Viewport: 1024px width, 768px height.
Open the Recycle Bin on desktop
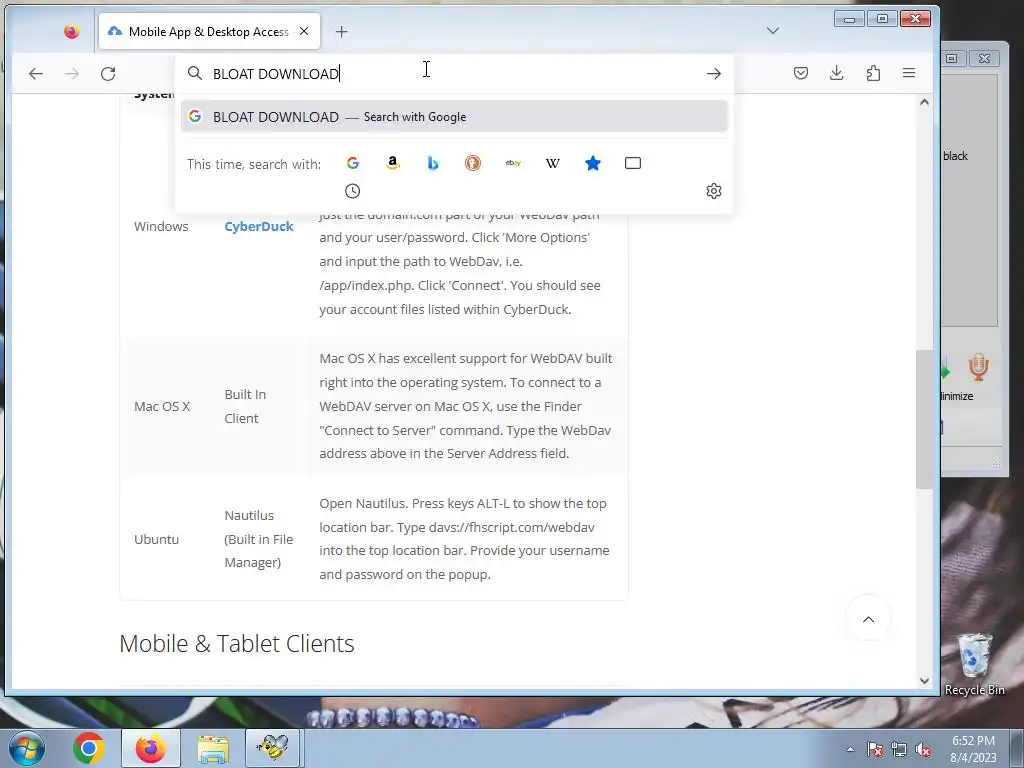[974, 665]
